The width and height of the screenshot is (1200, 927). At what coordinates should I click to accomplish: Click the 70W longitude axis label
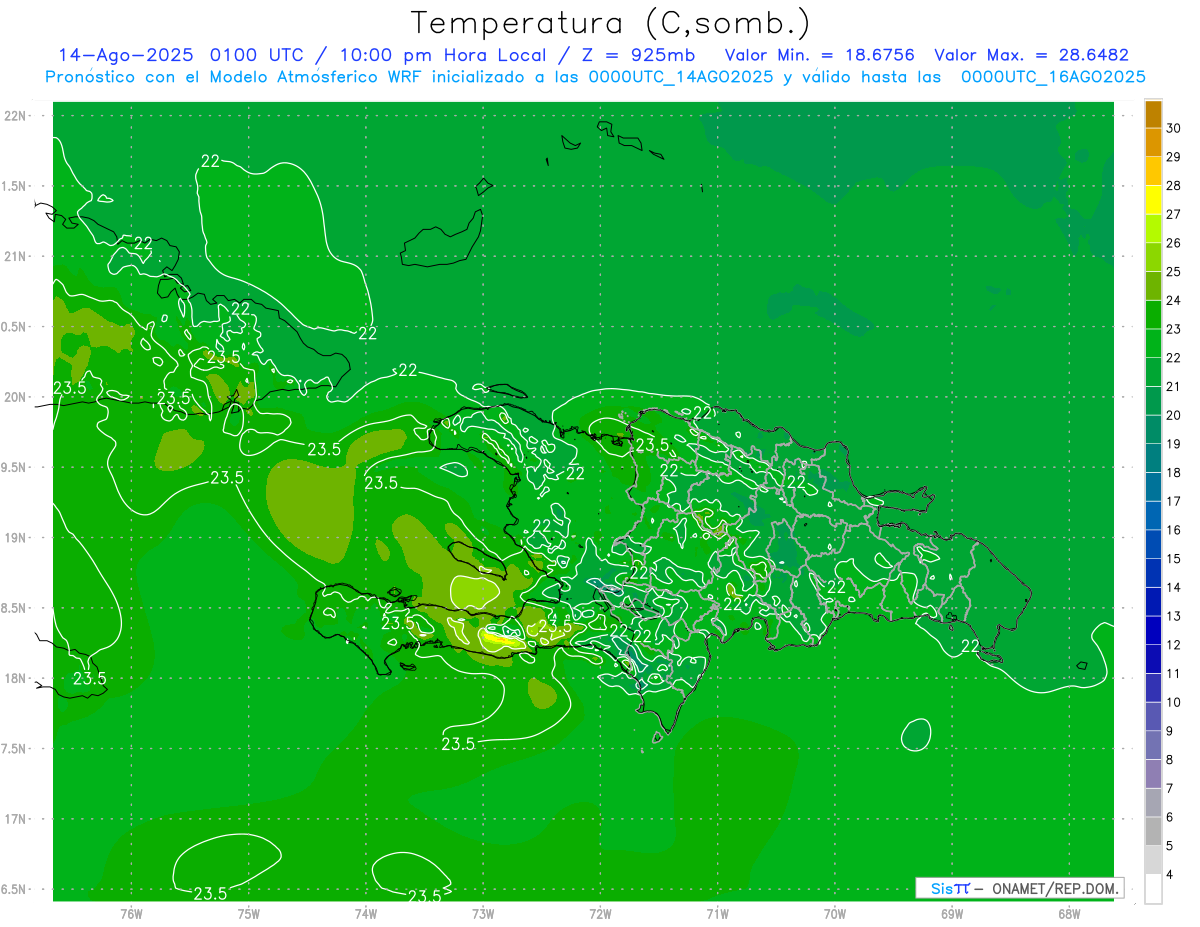tap(835, 913)
